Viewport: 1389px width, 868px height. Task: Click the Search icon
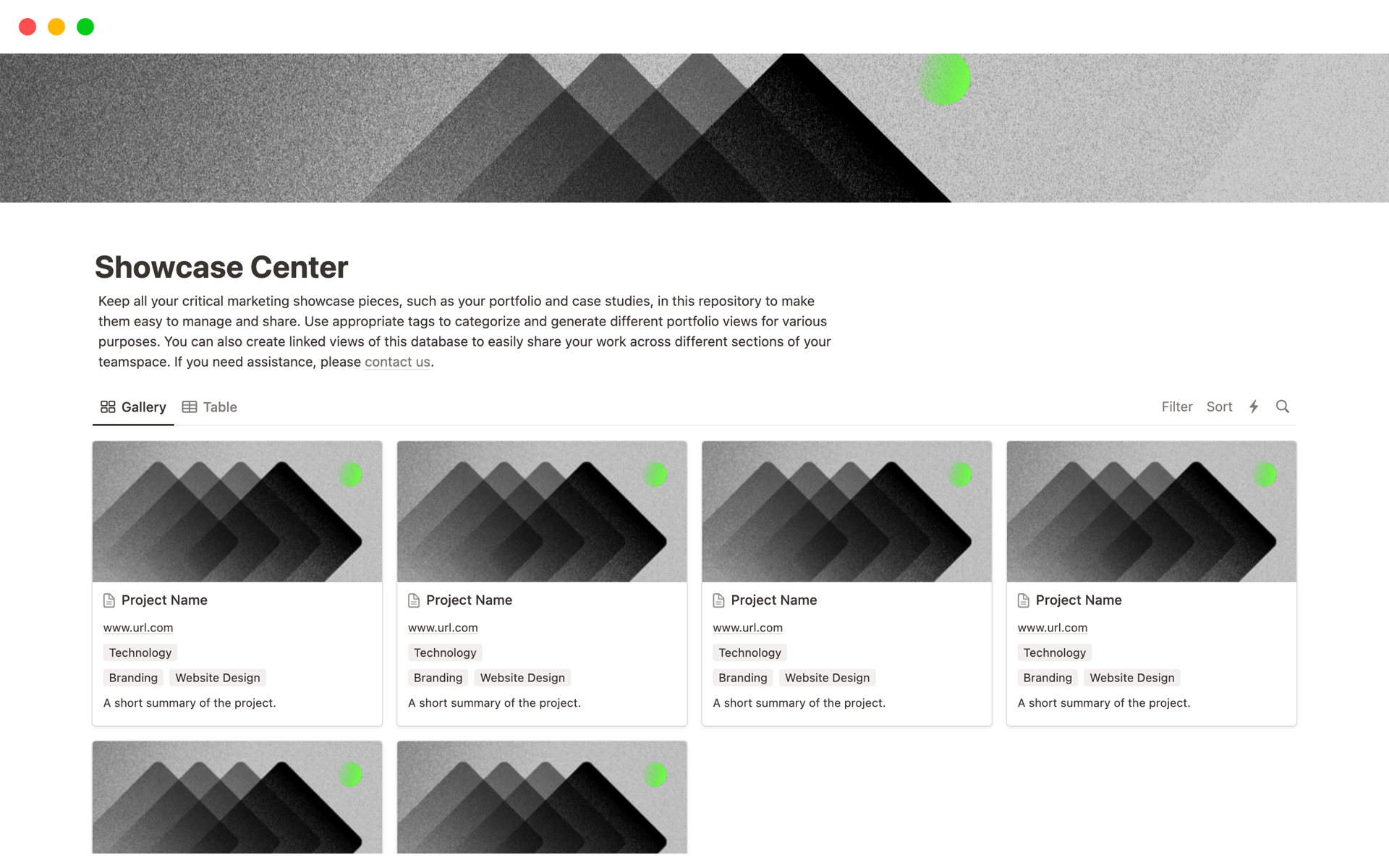pyautogui.click(x=1283, y=406)
